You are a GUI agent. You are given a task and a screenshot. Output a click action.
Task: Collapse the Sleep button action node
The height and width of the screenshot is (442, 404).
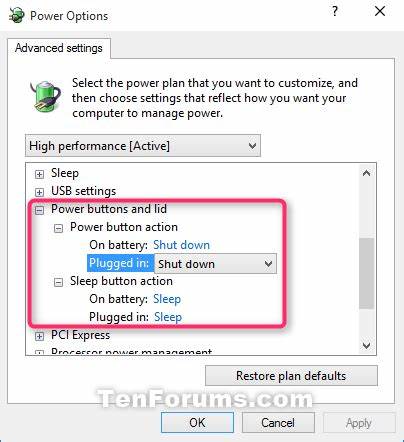[x=58, y=282]
